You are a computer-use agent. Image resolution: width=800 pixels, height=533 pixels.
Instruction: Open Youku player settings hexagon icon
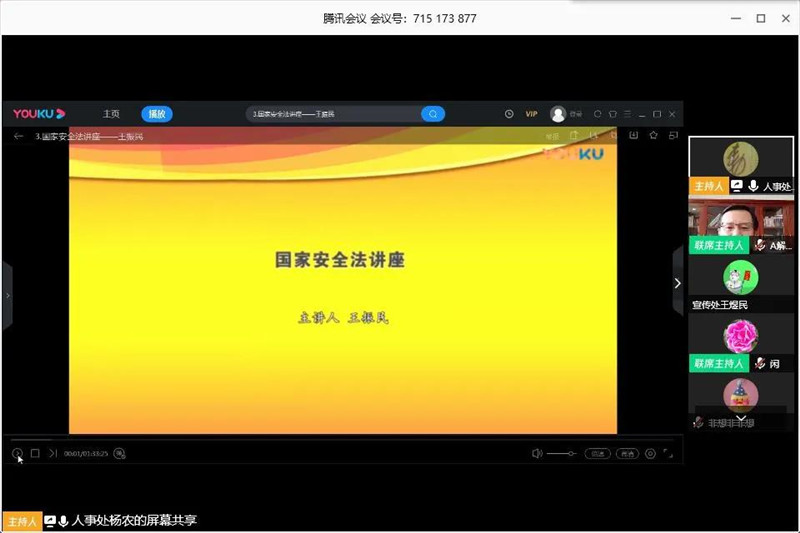tap(650, 453)
